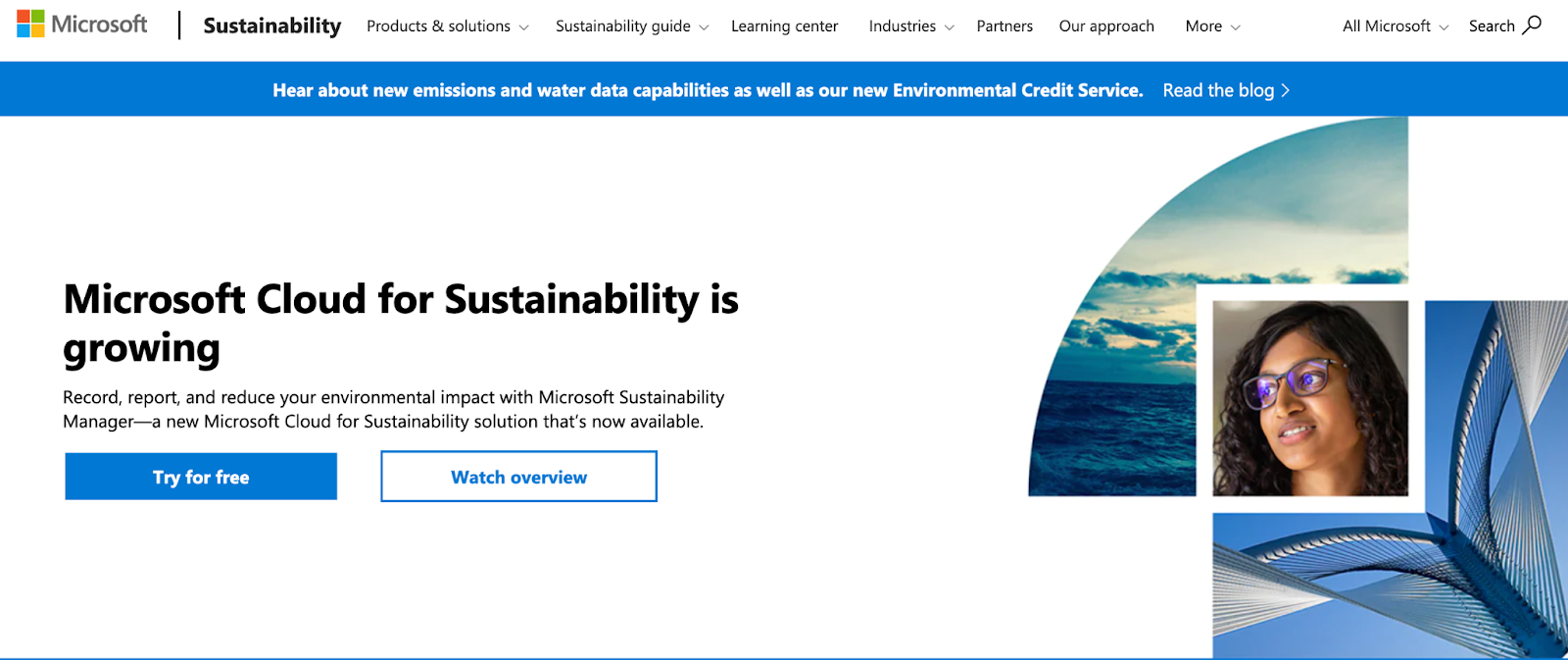Click the woman with glasses photo

pos(1310,397)
